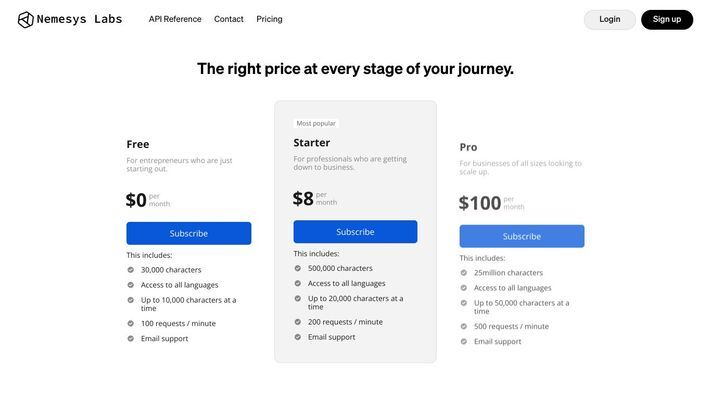Click check icon beside Free plan Email support

(x=131, y=338)
